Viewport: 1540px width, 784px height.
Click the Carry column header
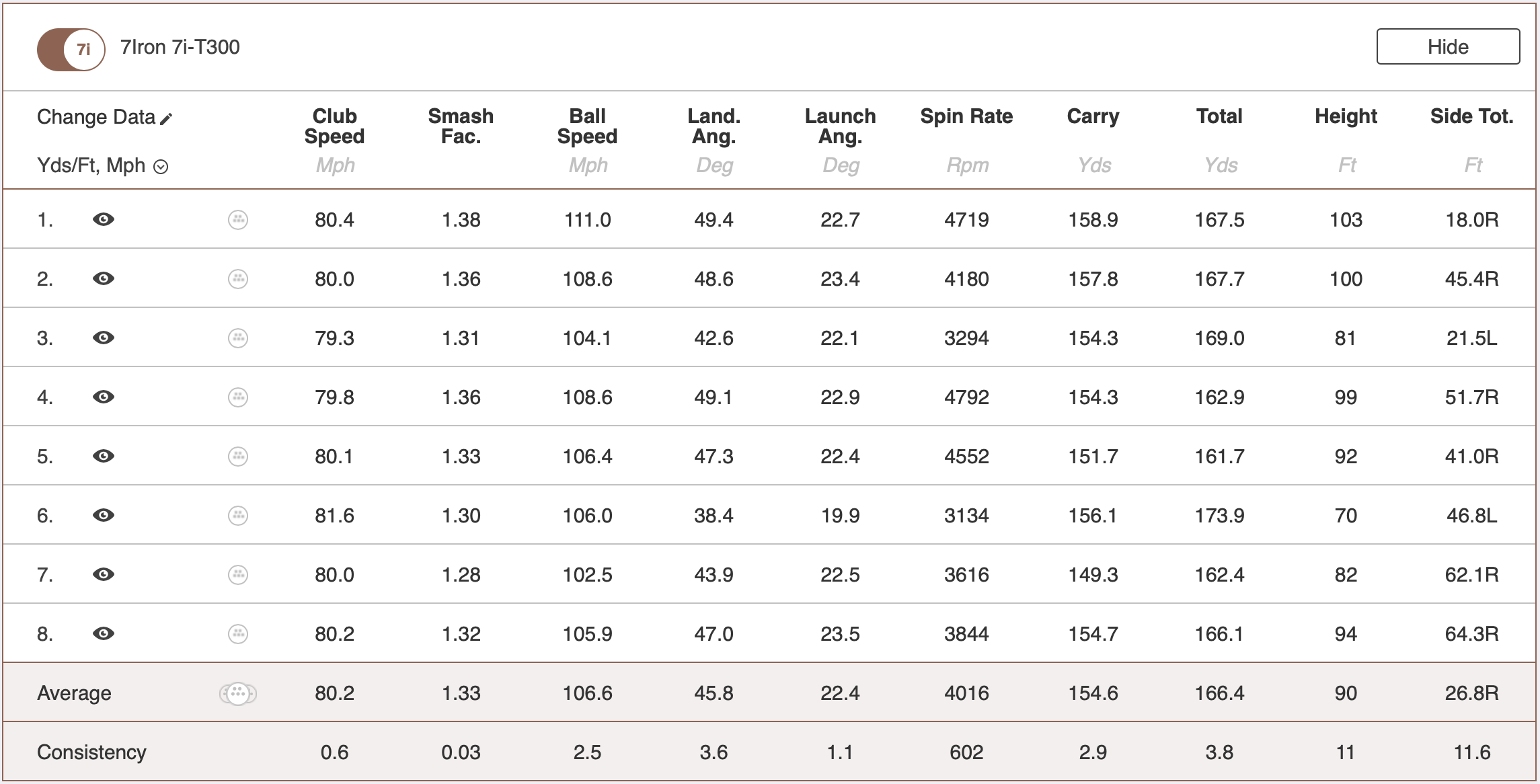[1093, 116]
